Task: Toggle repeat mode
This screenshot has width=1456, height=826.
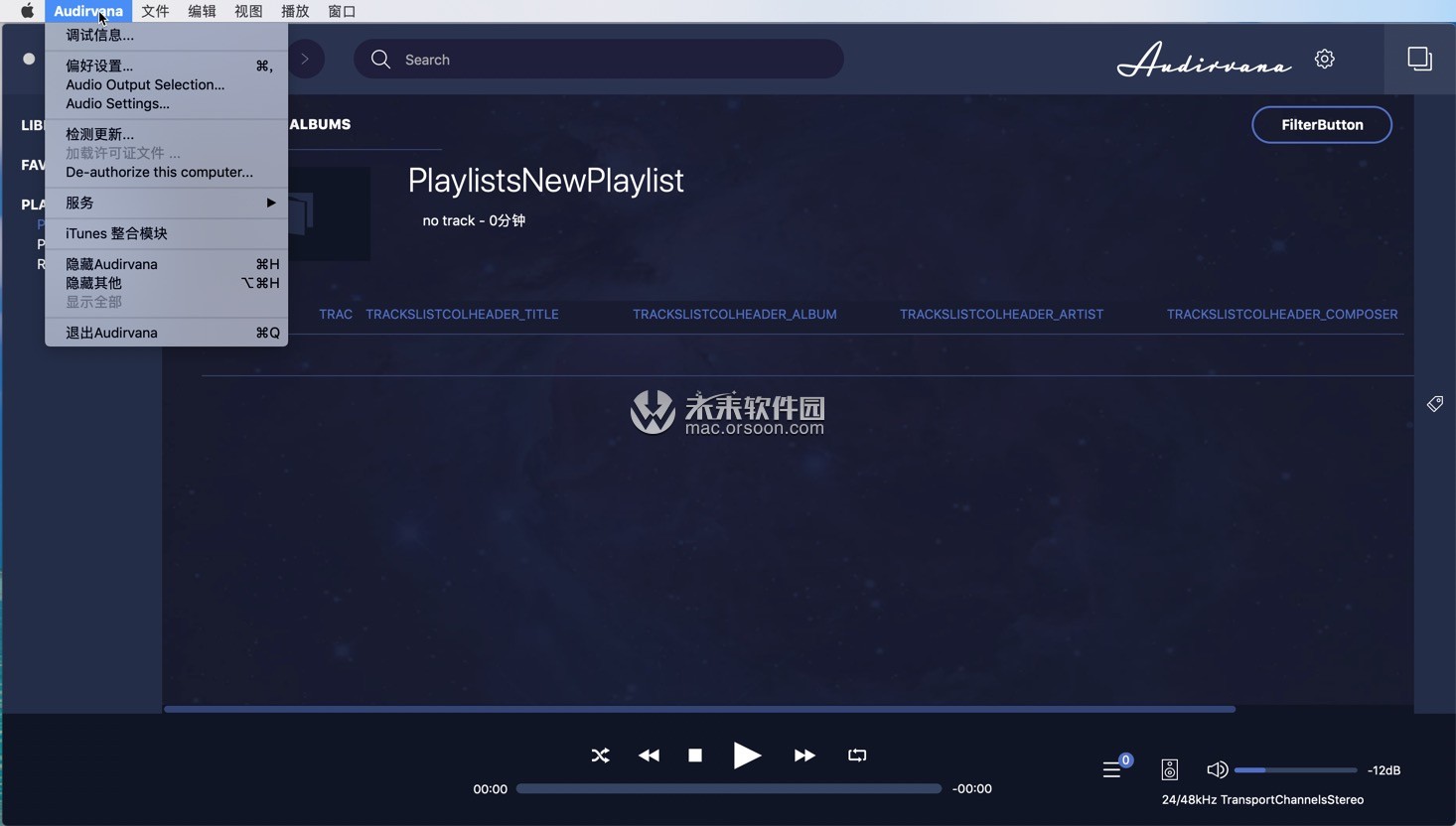Action: (857, 756)
